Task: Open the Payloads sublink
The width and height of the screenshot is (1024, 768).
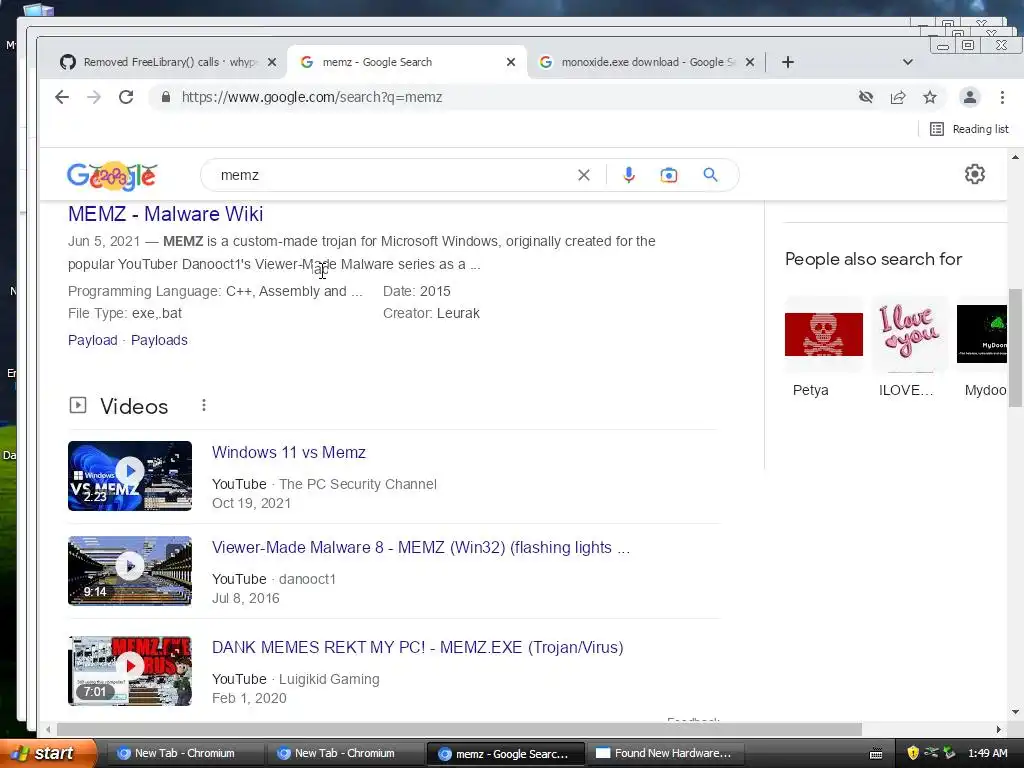Action: [159, 340]
